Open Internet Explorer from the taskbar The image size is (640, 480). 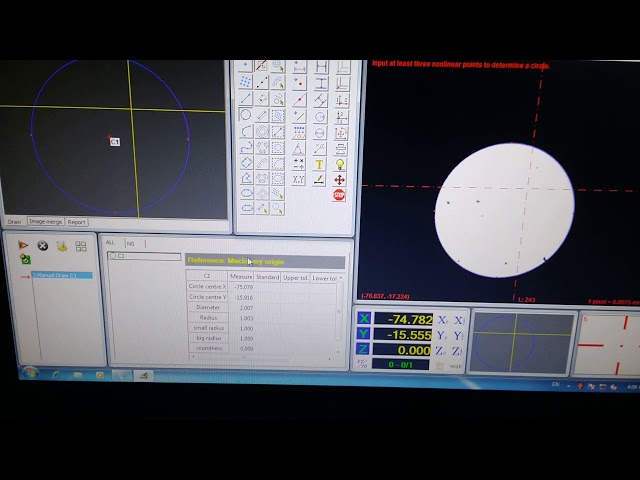(x=55, y=374)
